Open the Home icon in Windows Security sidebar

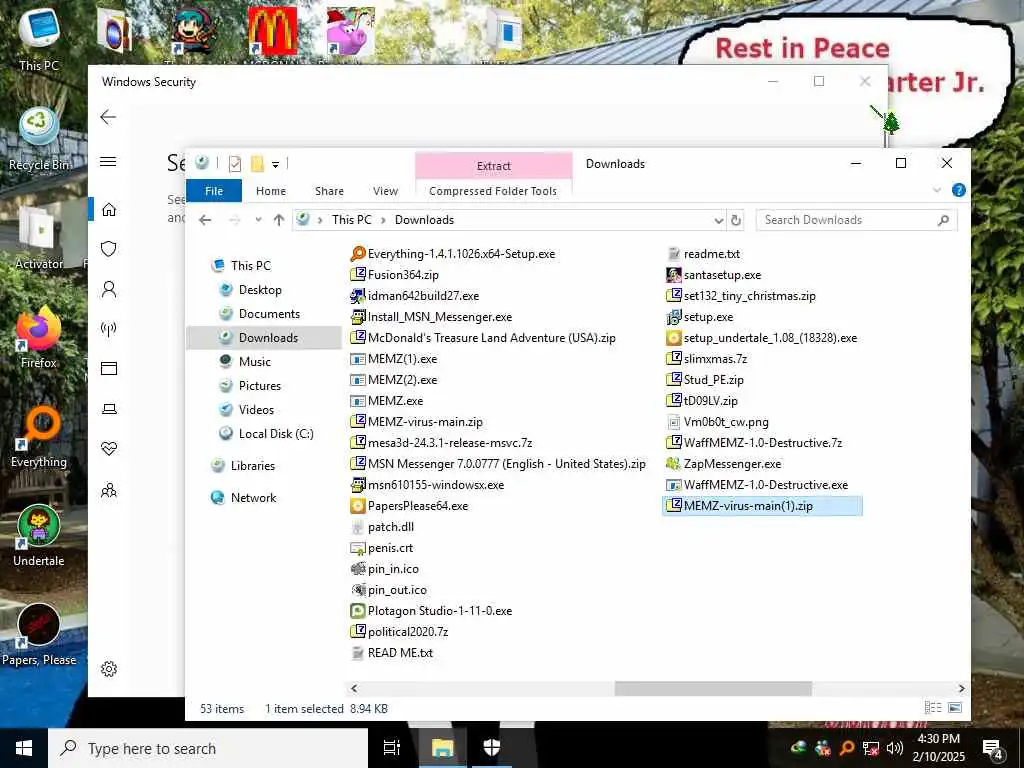[x=109, y=210]
